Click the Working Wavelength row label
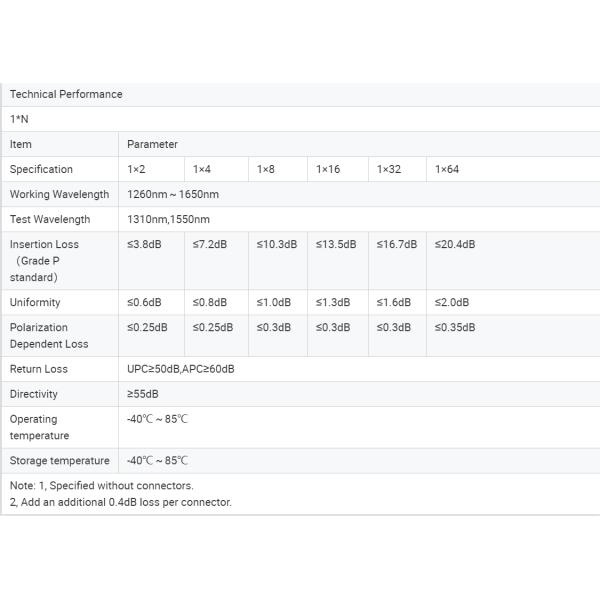This screenshot has width=600, height=600. pos(59,194)
